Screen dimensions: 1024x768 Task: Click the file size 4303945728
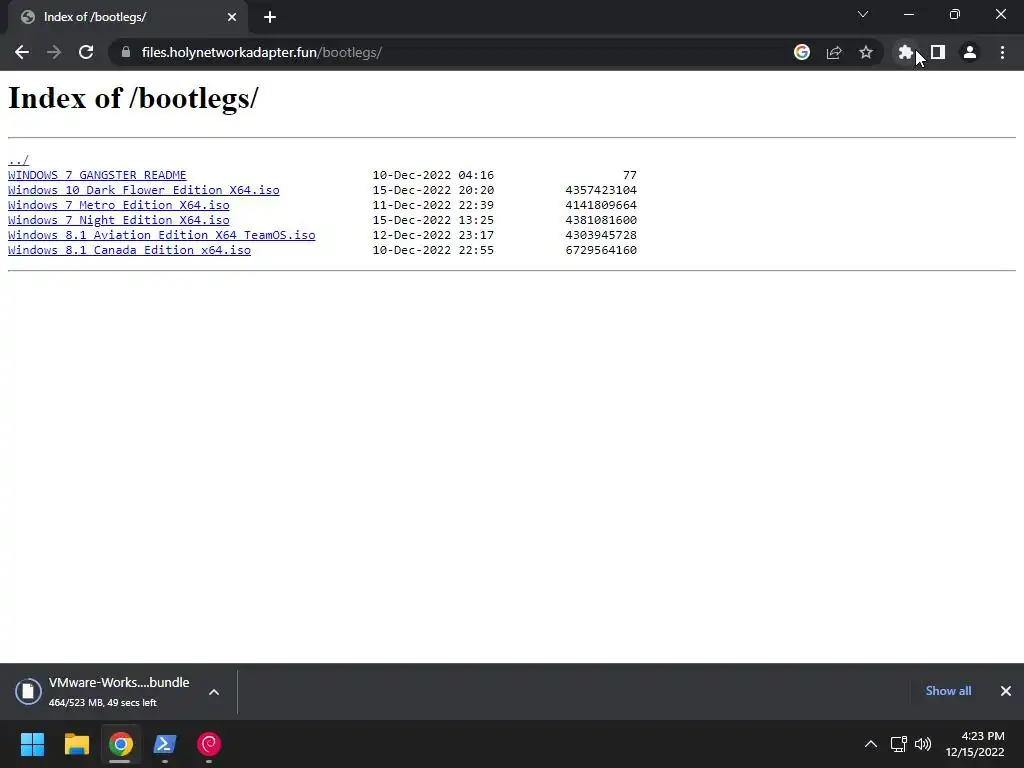click(x=601, y=235)
